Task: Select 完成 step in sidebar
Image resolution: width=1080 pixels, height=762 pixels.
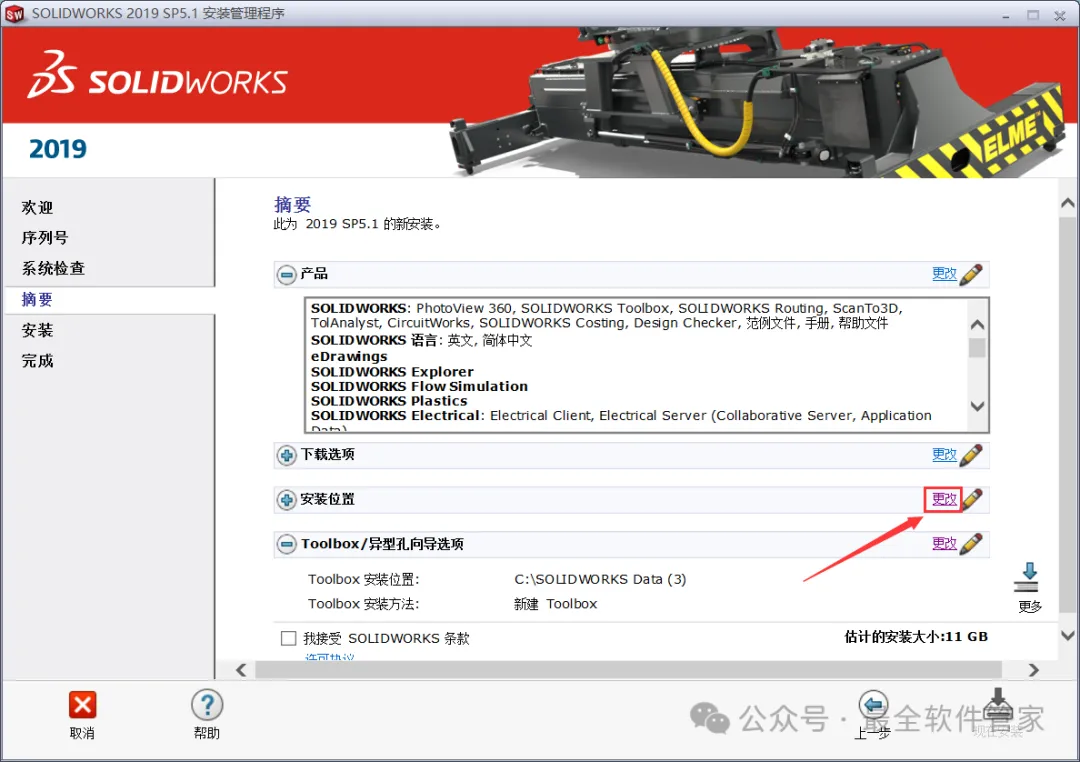Action: [37, 360]
